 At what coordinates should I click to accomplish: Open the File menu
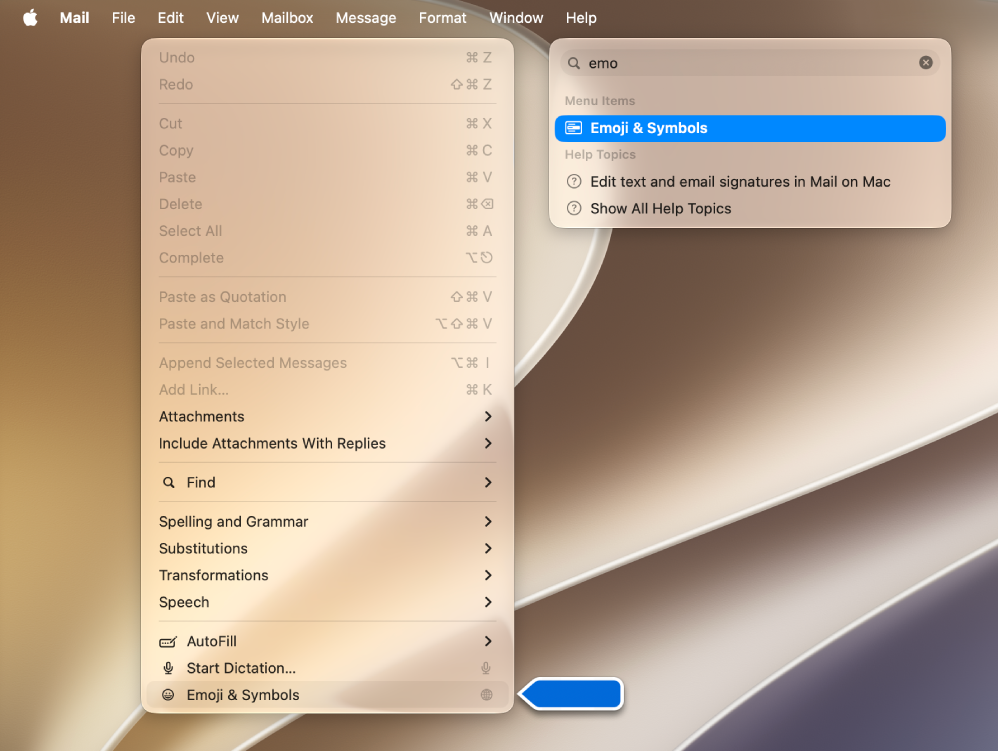(123, 18)
